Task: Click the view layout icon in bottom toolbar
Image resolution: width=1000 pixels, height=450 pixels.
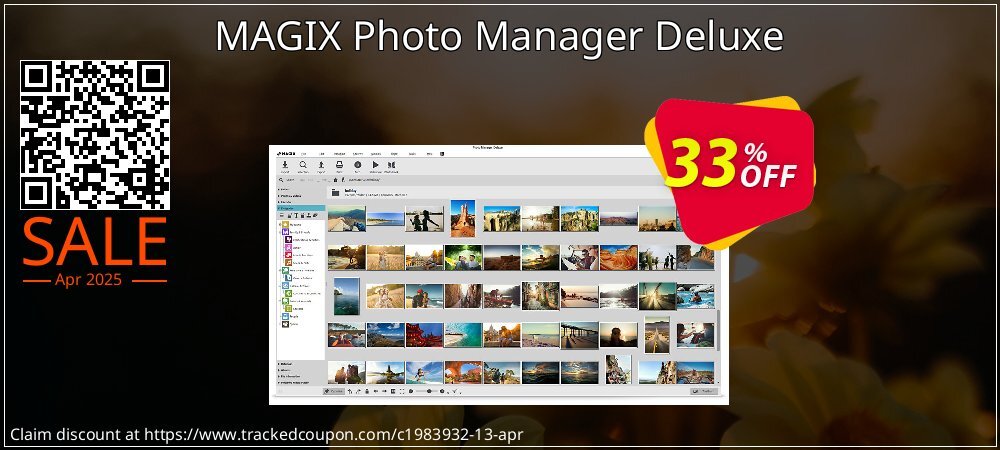Action: pyautogui.click(x=393, y=391)
